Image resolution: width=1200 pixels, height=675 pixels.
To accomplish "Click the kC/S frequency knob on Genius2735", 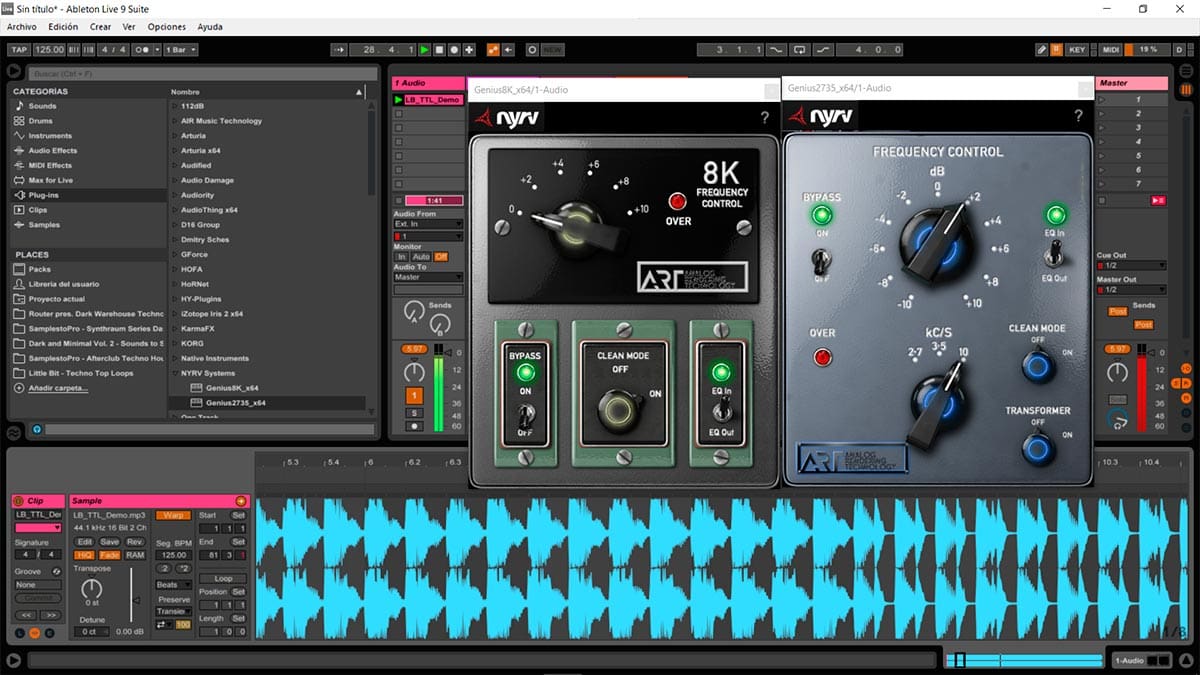I will 937,403.
